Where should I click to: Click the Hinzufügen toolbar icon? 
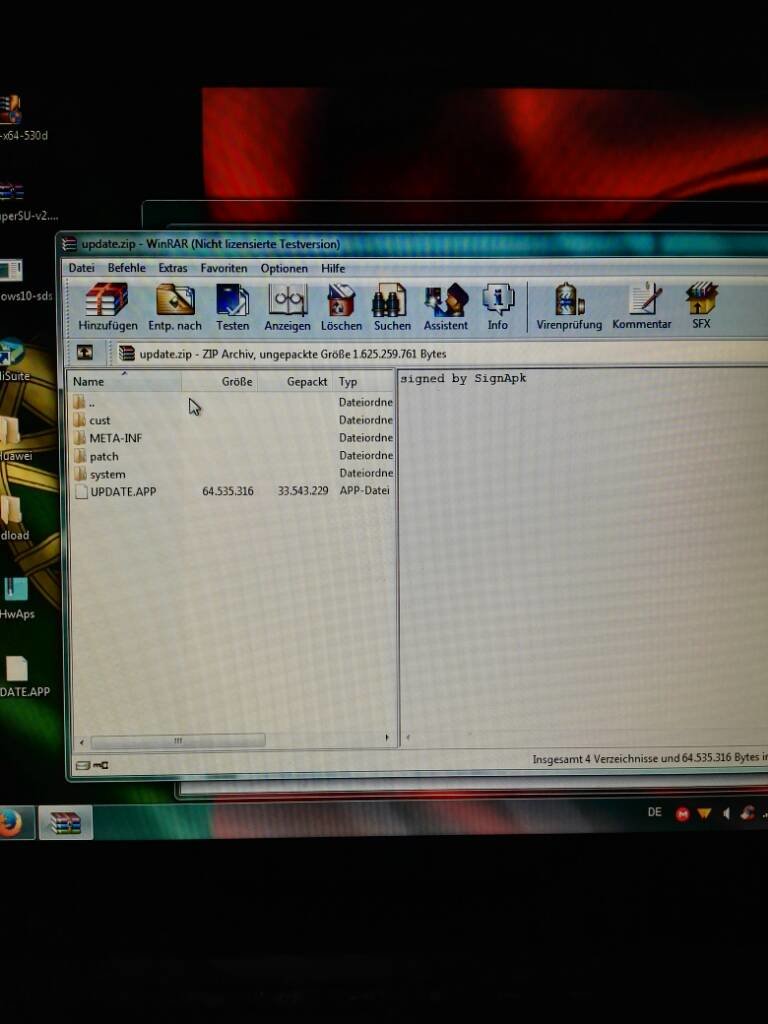click(105, 305)
